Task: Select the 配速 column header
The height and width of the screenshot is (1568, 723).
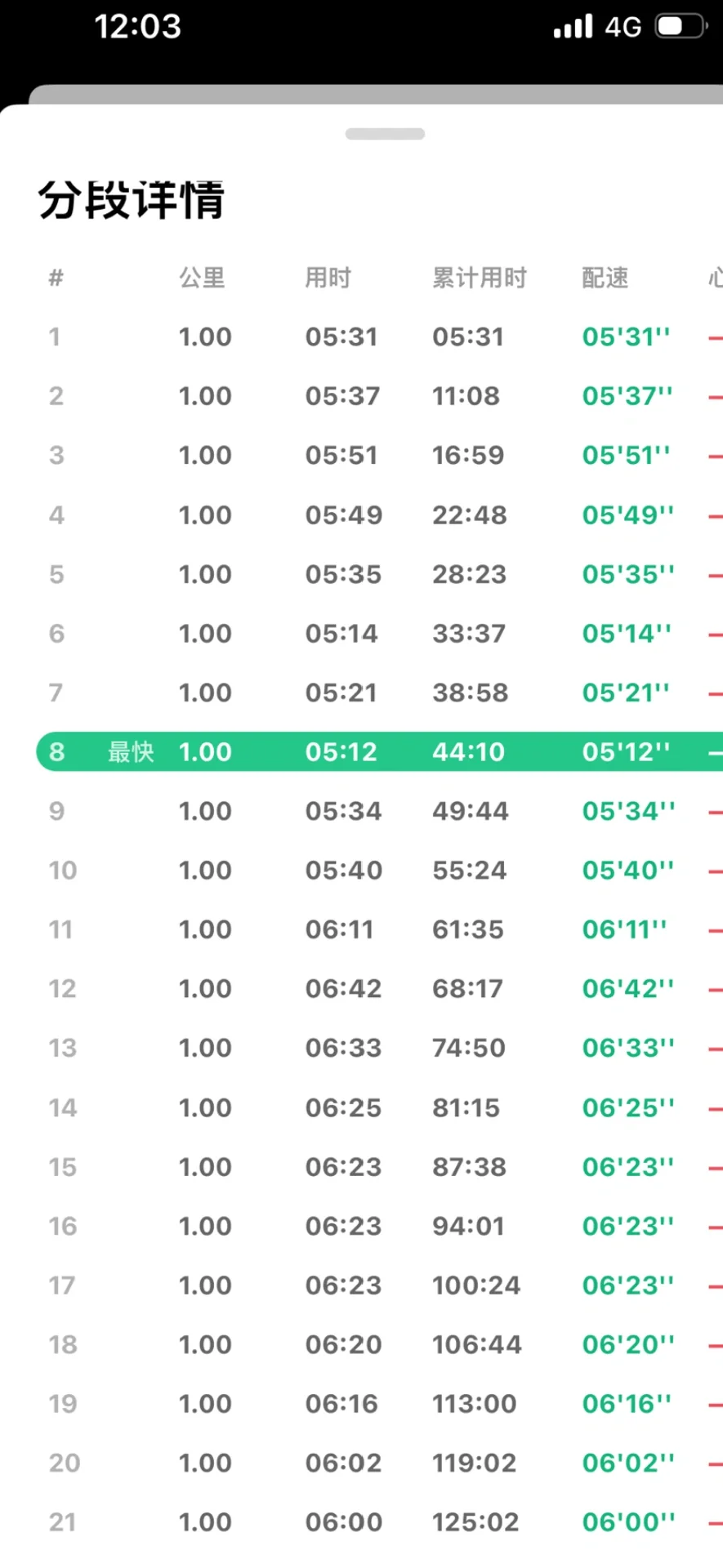Action: click(x=605, y=278)
